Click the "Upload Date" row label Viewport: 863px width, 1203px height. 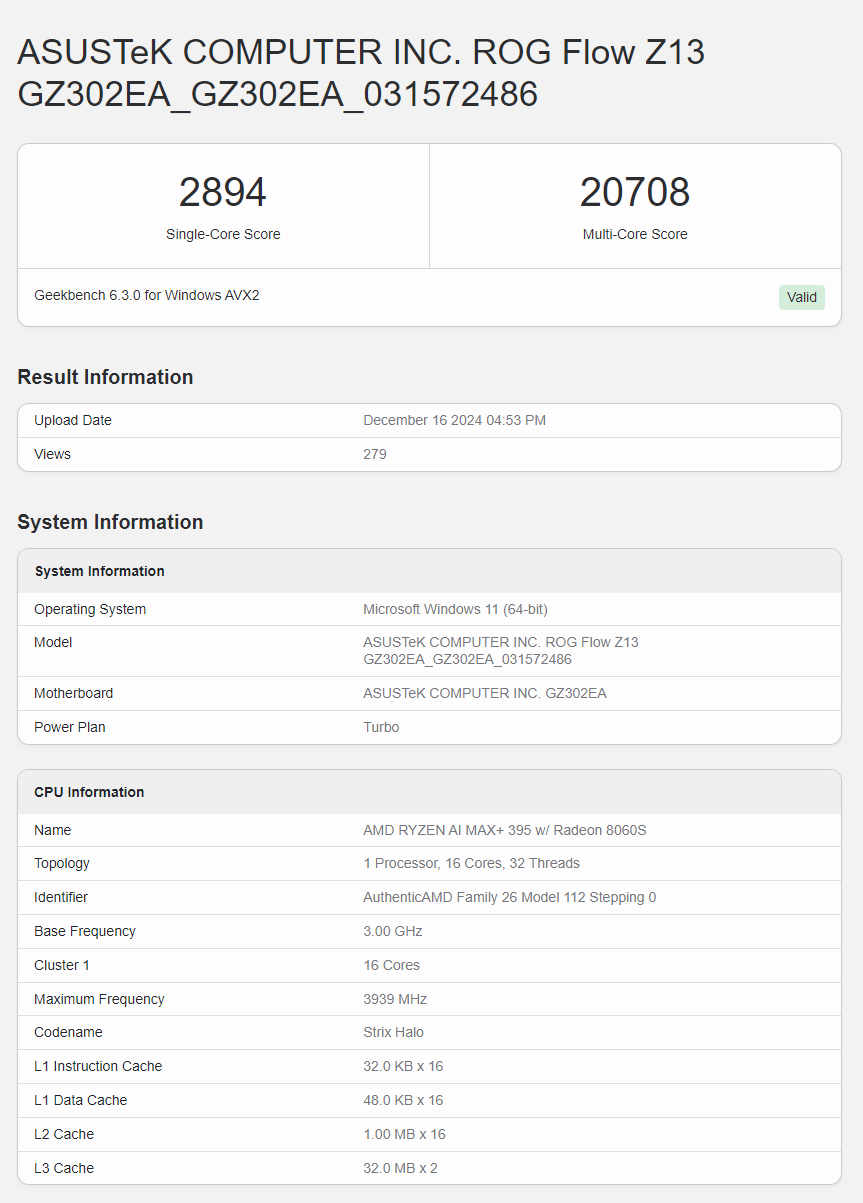pos(73,420)
